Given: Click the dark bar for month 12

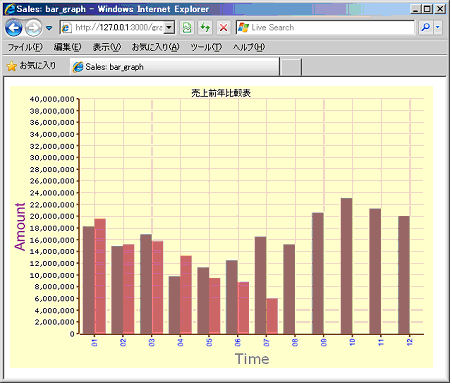Looking at the screenshot, I should coord(404,275).
